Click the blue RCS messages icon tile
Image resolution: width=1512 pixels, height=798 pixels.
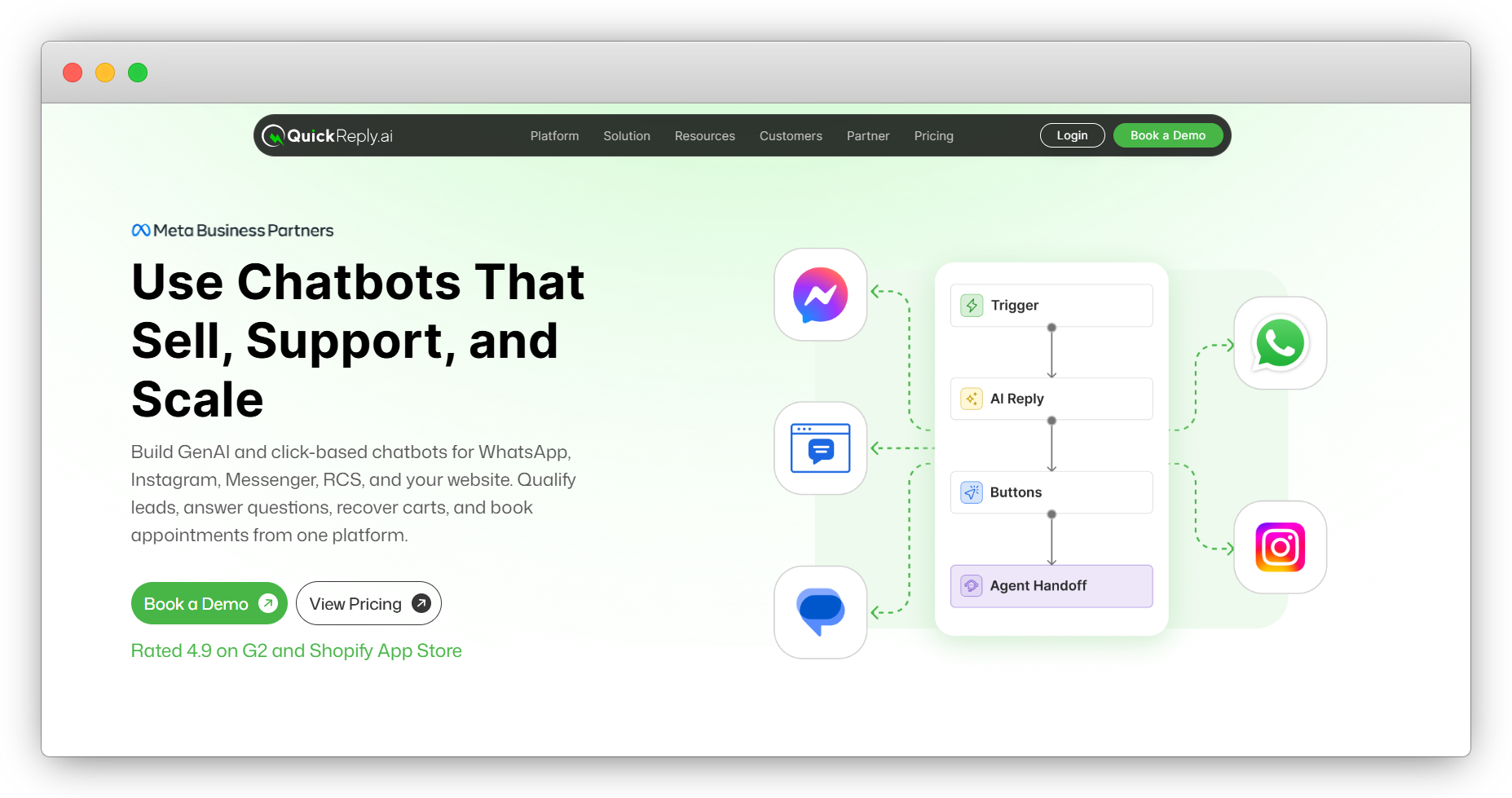click(x=820, y=612)
